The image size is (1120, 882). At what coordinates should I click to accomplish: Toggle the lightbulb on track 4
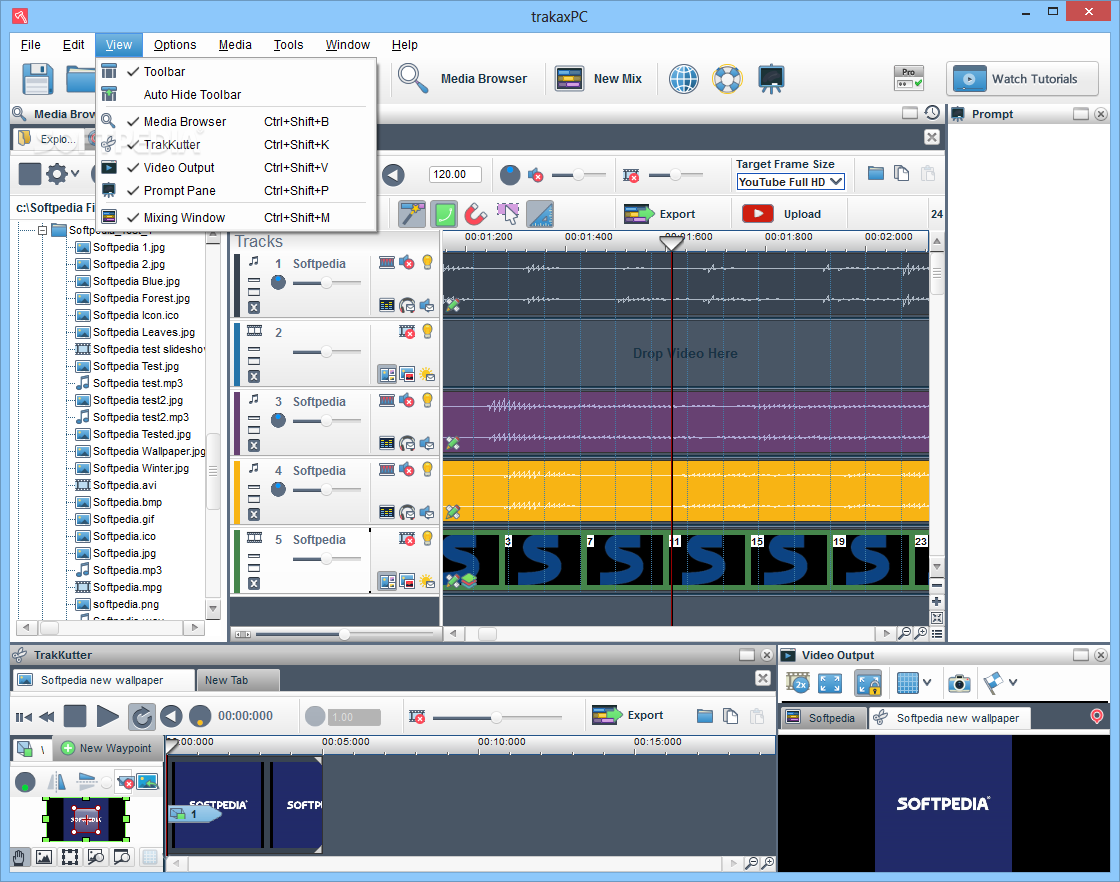tap(427, 469)
